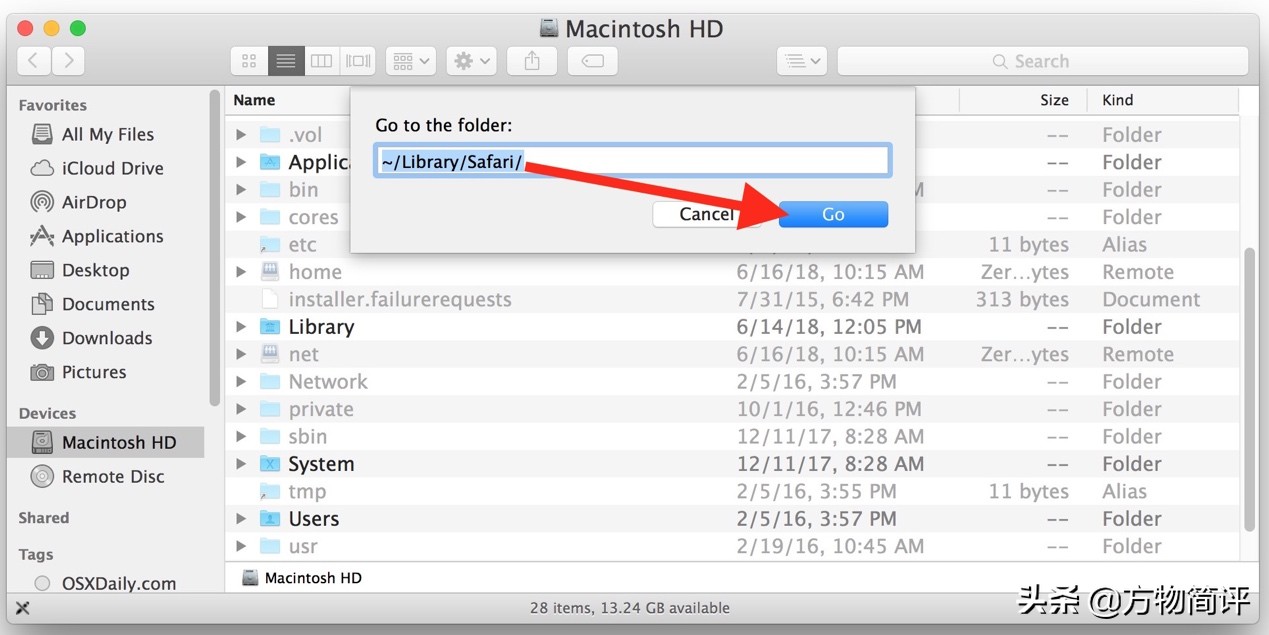Viewport: 1269px width, 635px height.
Task: Switch to Cover Flow view
Action: (x=357, y=60)
